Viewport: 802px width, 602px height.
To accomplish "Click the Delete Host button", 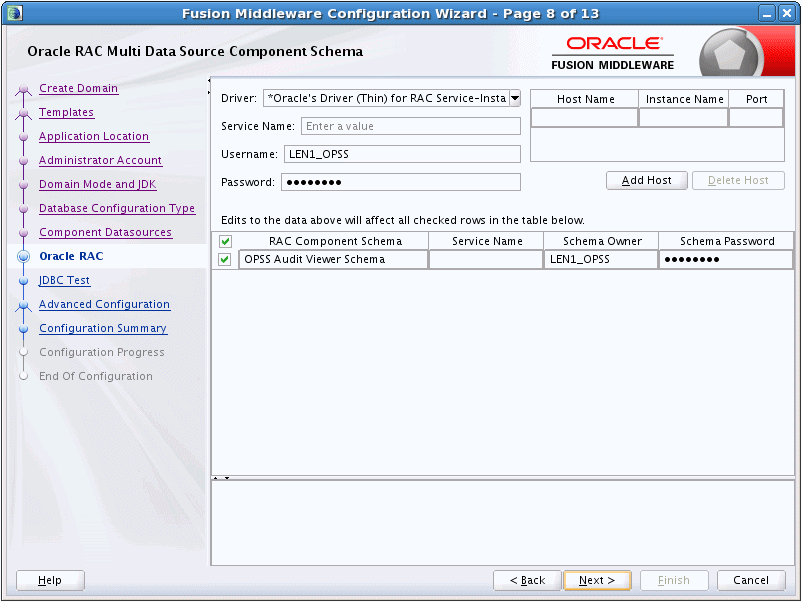I will [738, 181].
